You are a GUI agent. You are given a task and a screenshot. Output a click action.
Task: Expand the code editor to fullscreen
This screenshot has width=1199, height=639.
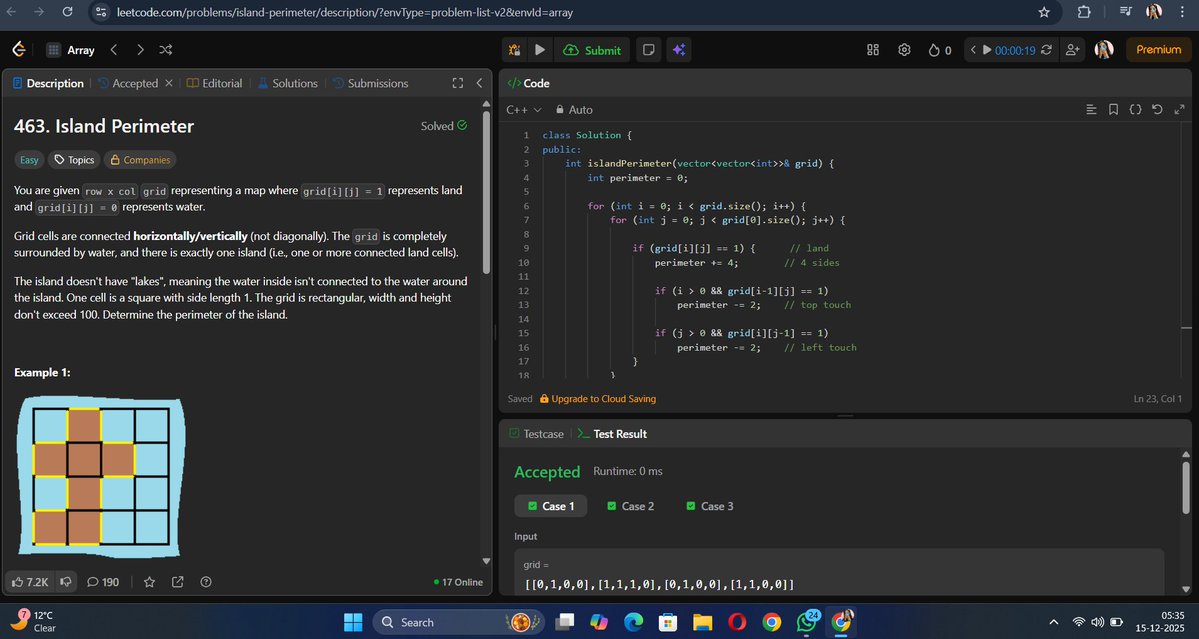(x=1179, y=109)
